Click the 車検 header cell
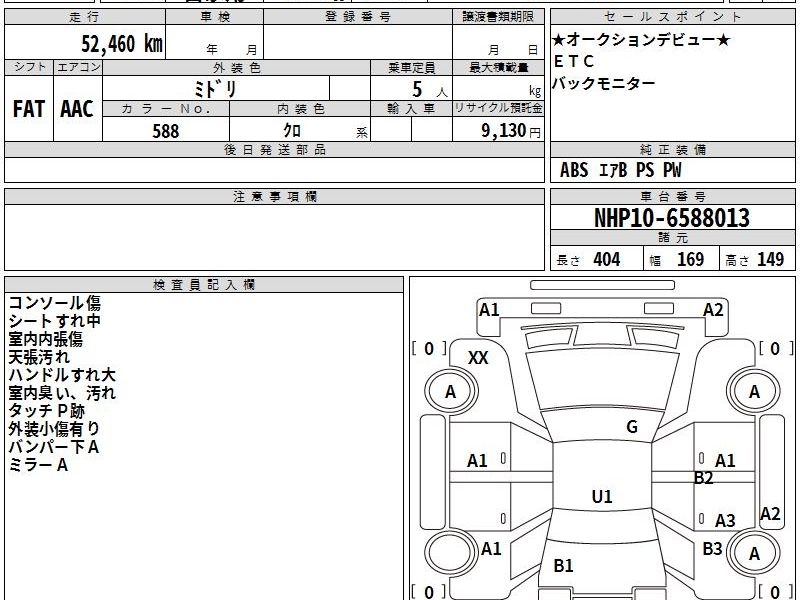Image resolution: width=800 pixels, height=600 pixels. [215, 17]
